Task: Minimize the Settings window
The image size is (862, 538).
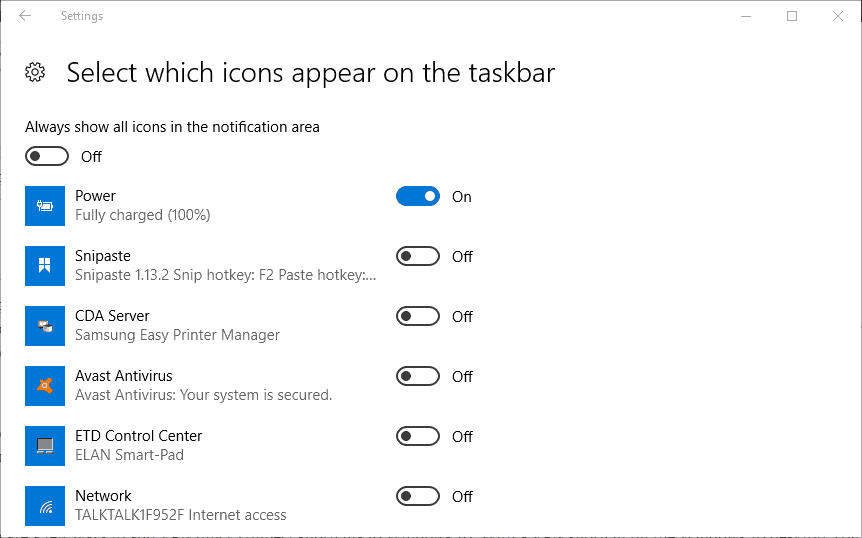Action: [746, 16]
